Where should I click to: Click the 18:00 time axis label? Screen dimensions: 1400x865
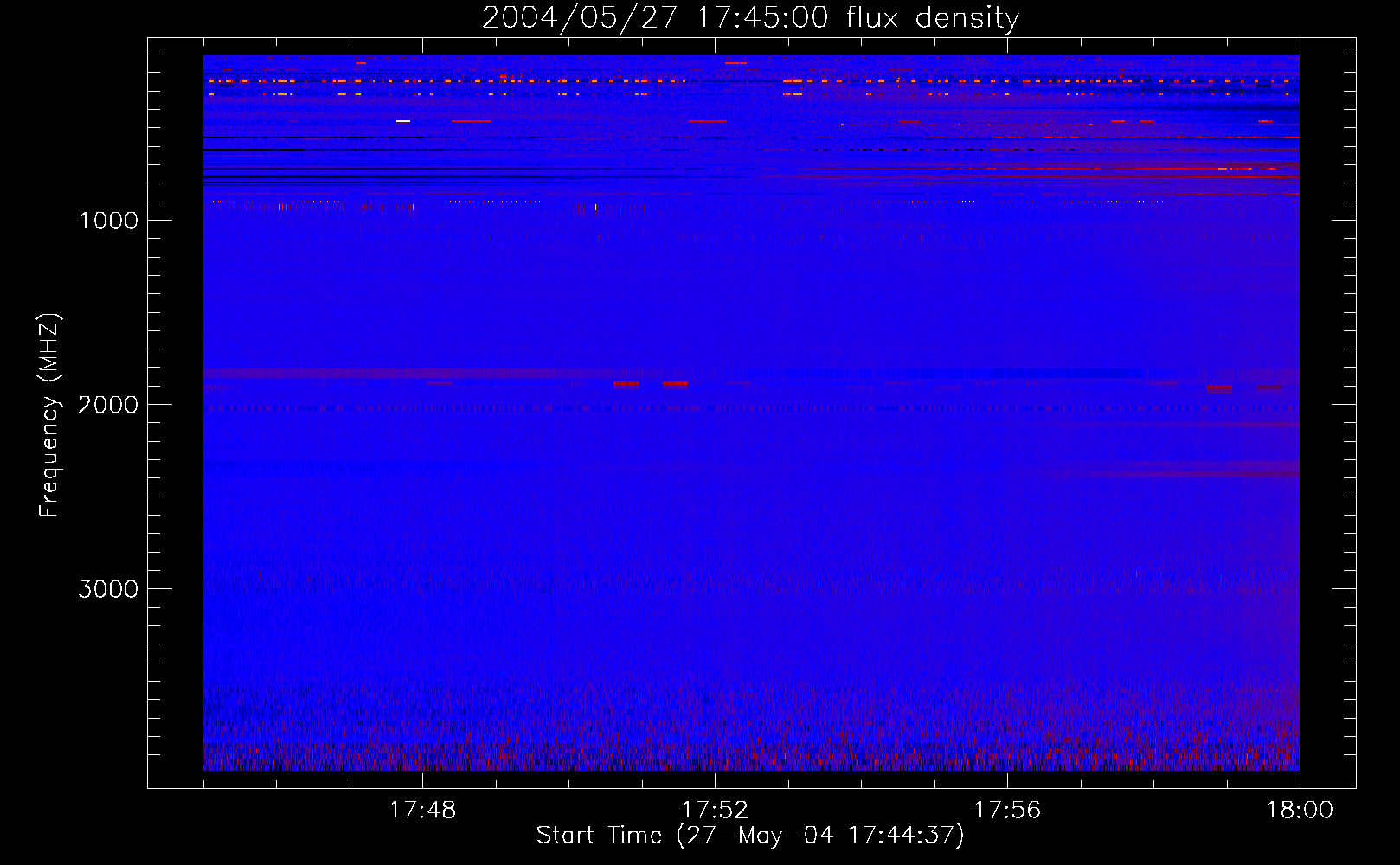[x=1300, y=811]
